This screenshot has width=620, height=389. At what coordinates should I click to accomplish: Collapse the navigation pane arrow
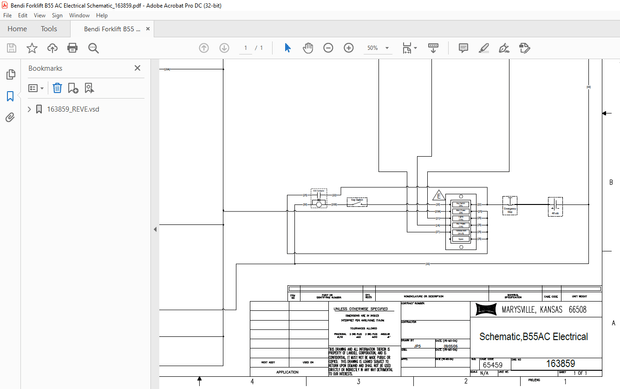tap(155, 229)
